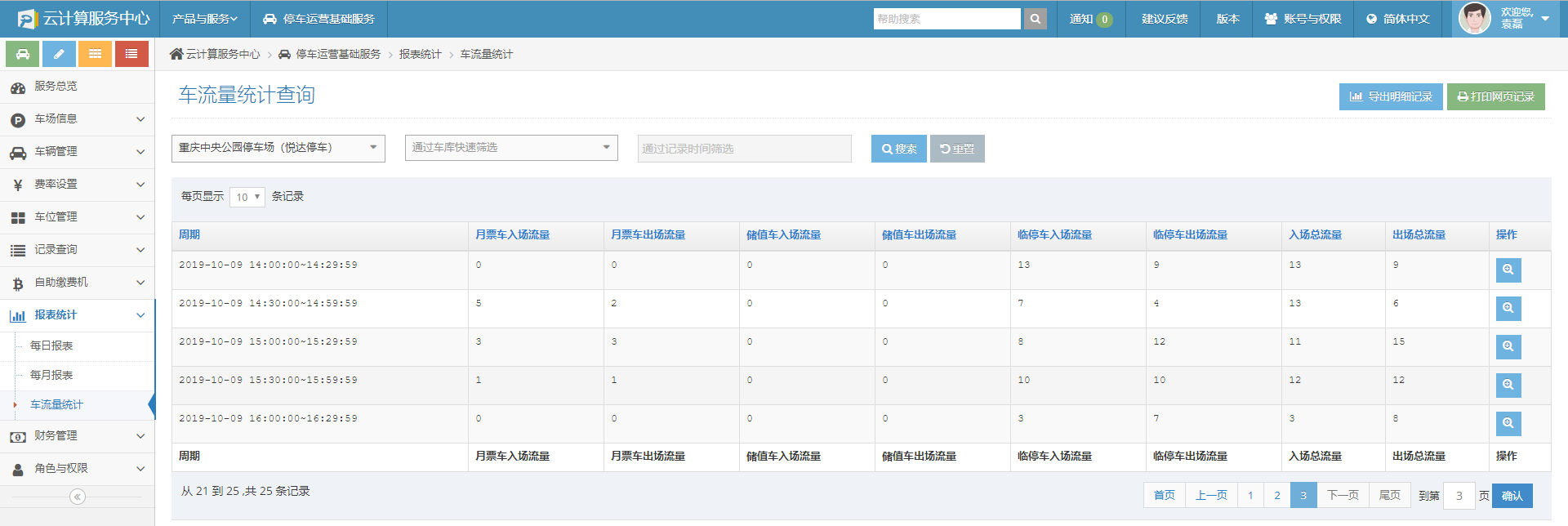Open the garage quick filter dropdown

click(x=511, y=148)
